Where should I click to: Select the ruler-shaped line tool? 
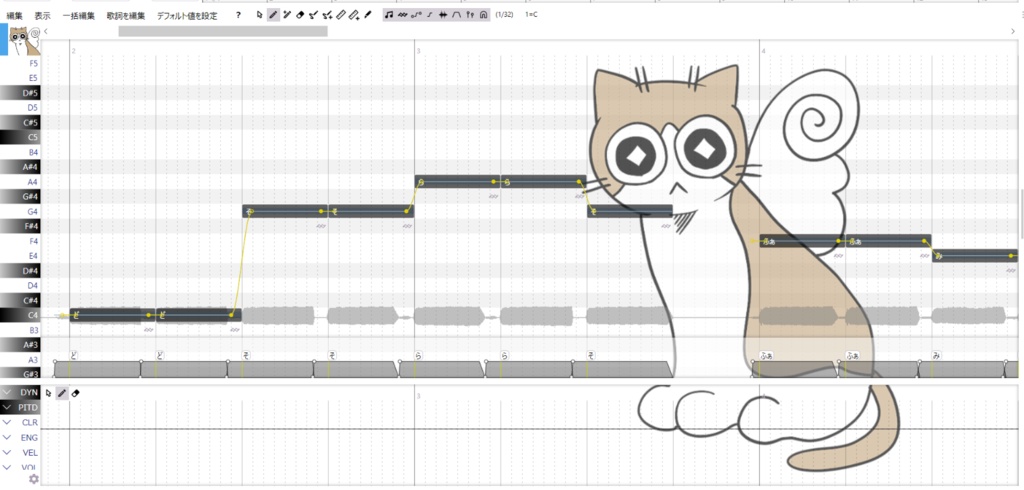click(x=340, y=15)
